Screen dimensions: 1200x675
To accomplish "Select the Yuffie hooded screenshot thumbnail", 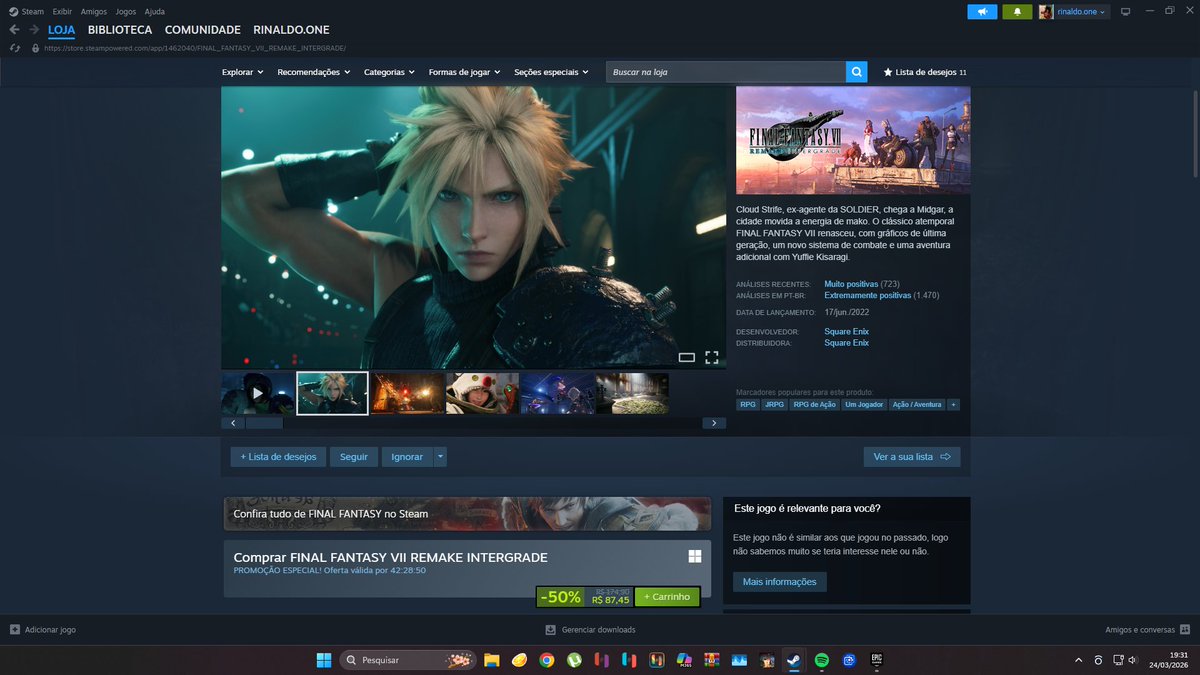I will [x=482, y=393].
